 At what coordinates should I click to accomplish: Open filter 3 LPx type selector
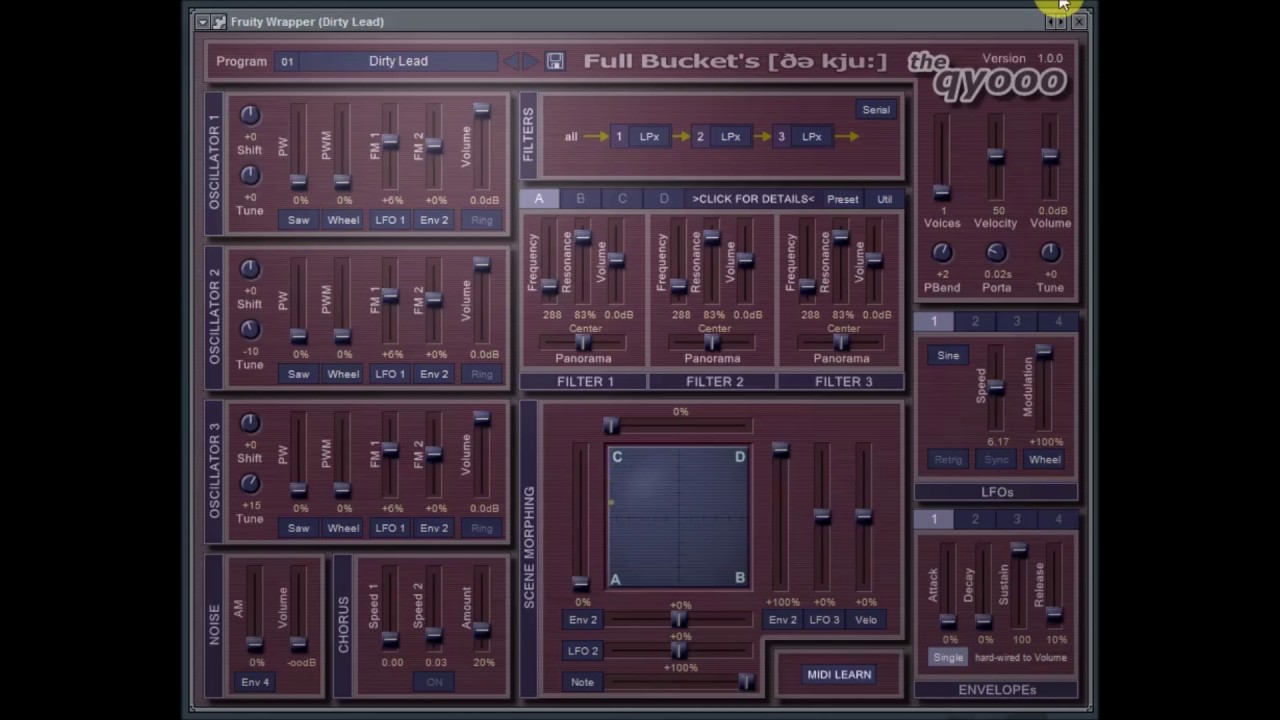812,137
